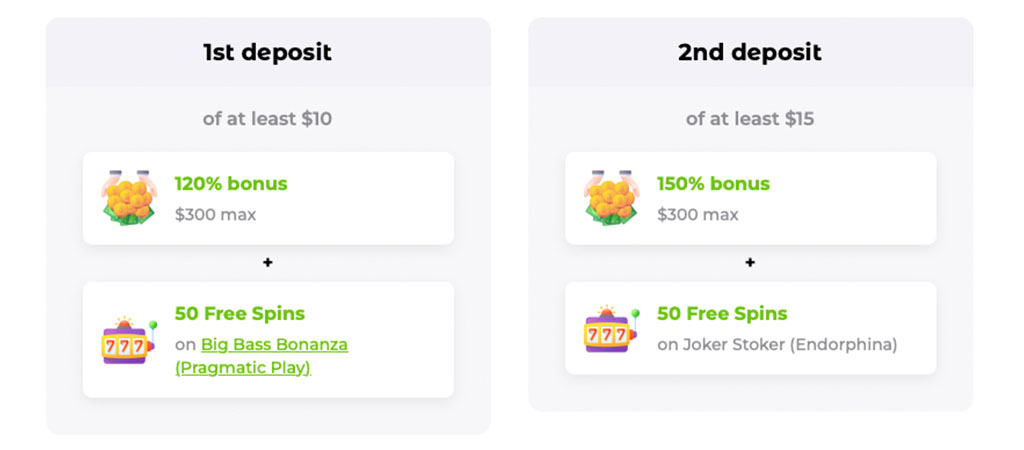Click the coins icon beside 120% bonus
This screenshot has height=450, width=1024.
point(129,197)
